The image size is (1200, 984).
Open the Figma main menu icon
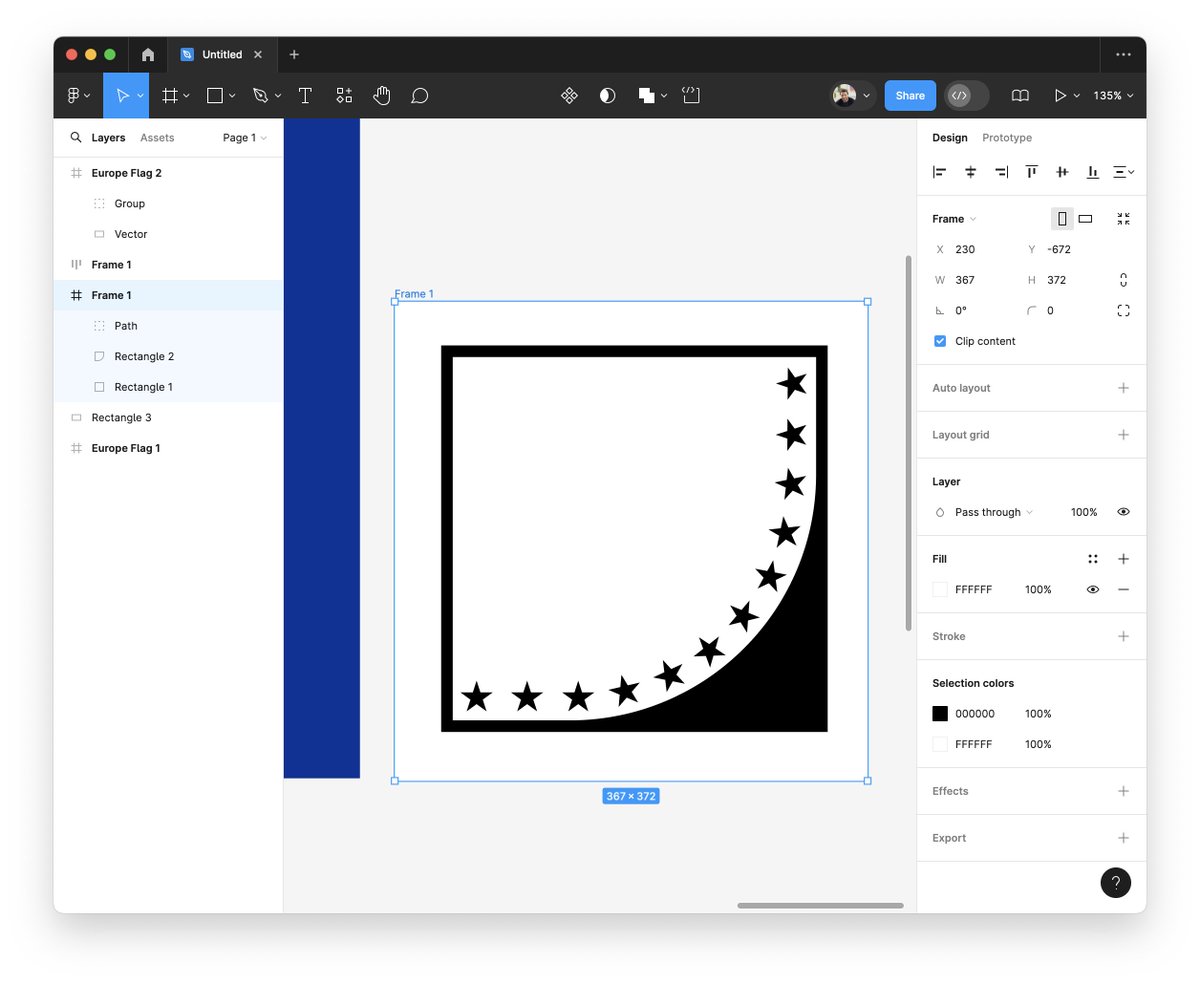(x=74, y=96)
